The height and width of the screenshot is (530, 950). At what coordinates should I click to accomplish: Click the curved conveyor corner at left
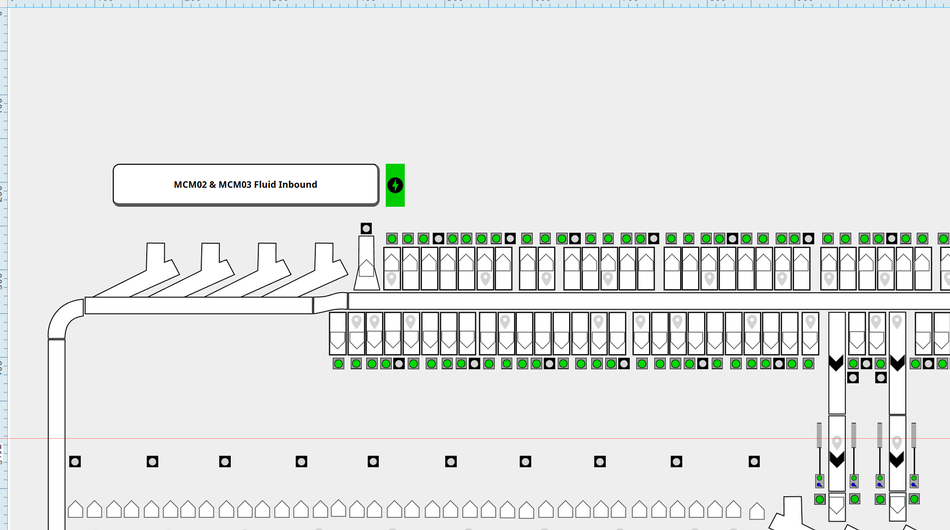[65, 318]
